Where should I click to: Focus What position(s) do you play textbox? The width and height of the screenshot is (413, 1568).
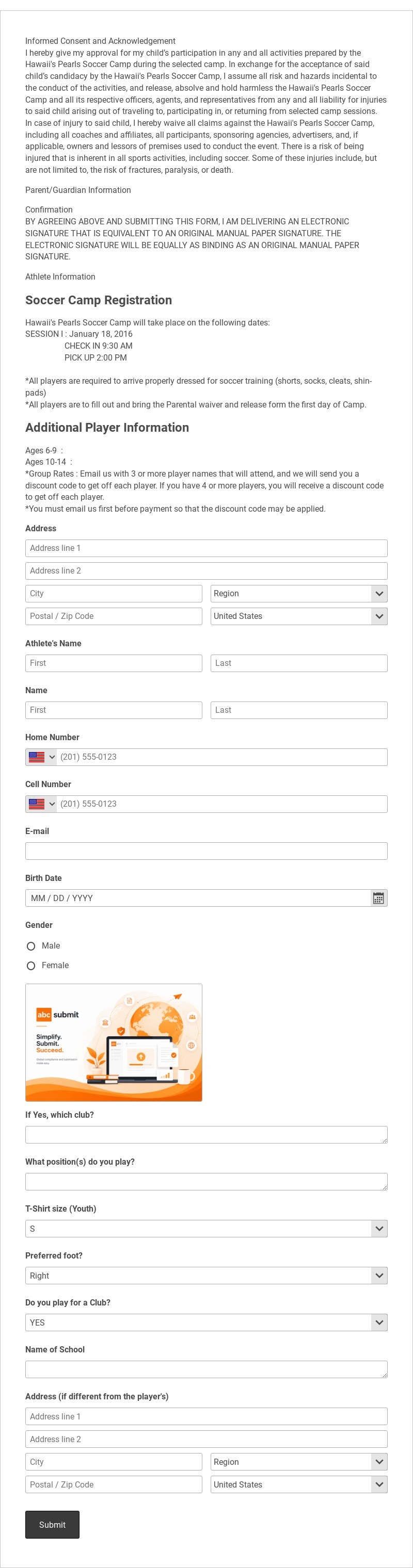pos(206,1182)
